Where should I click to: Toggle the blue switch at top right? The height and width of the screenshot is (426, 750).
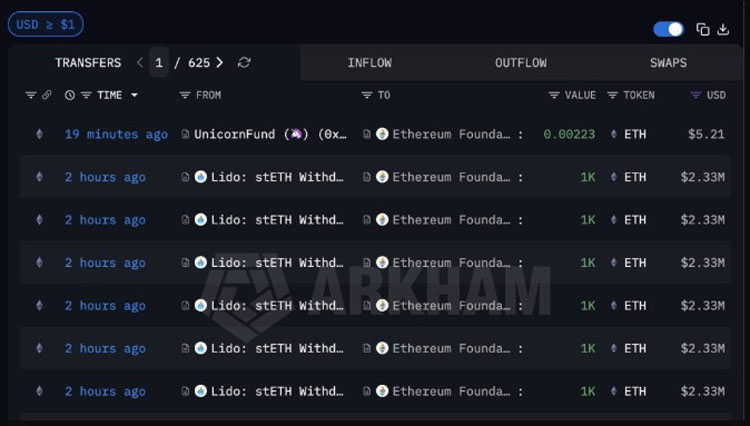pyautogui.click(x=668, y=29)
